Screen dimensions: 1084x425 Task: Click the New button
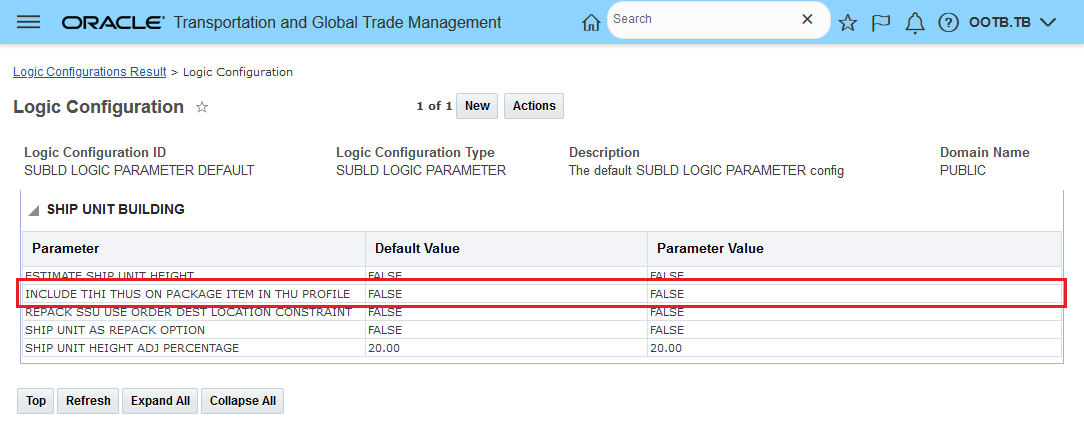tap(477, 106)
